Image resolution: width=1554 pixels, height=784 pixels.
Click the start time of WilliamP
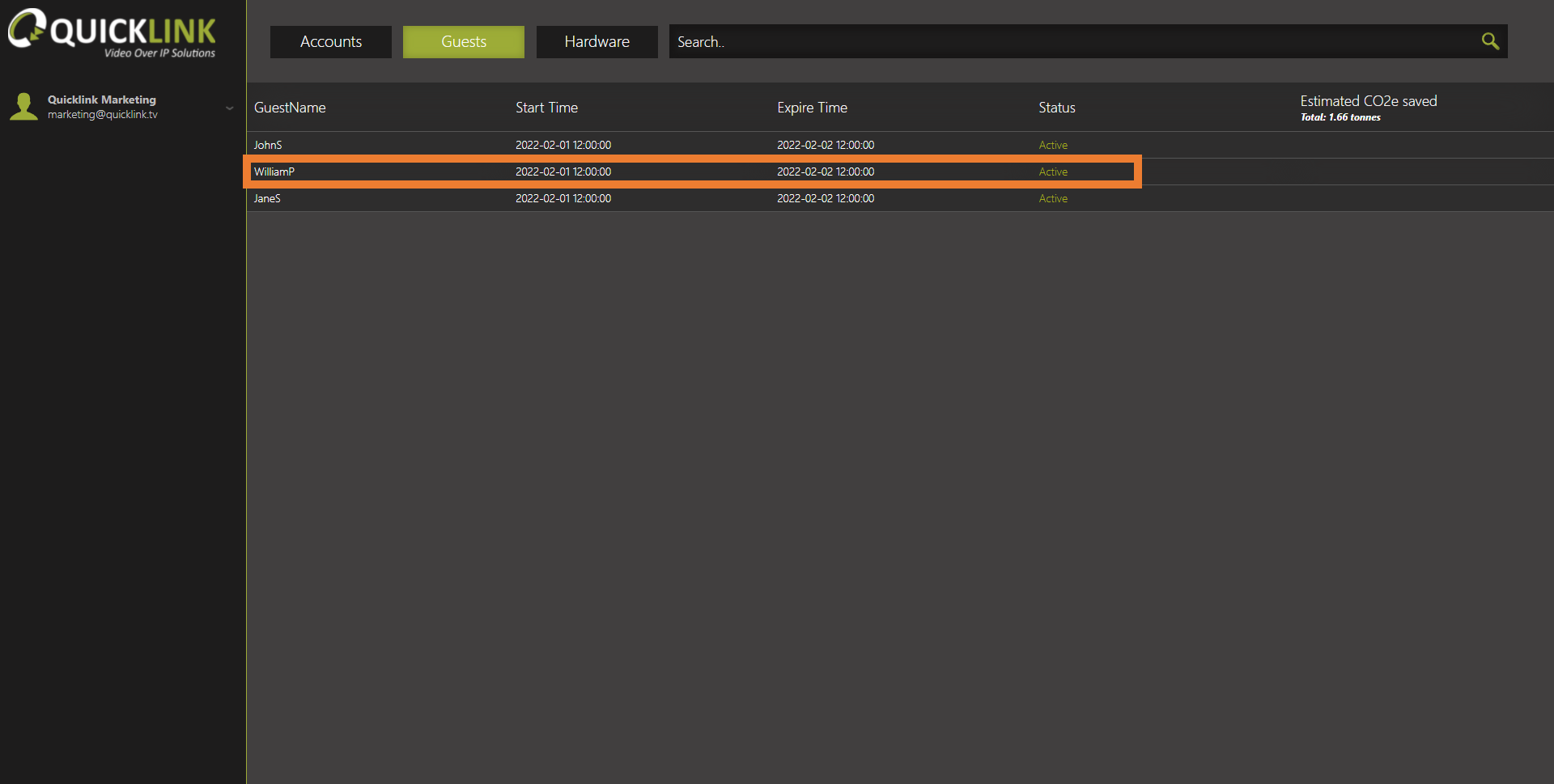coord(563,172)
